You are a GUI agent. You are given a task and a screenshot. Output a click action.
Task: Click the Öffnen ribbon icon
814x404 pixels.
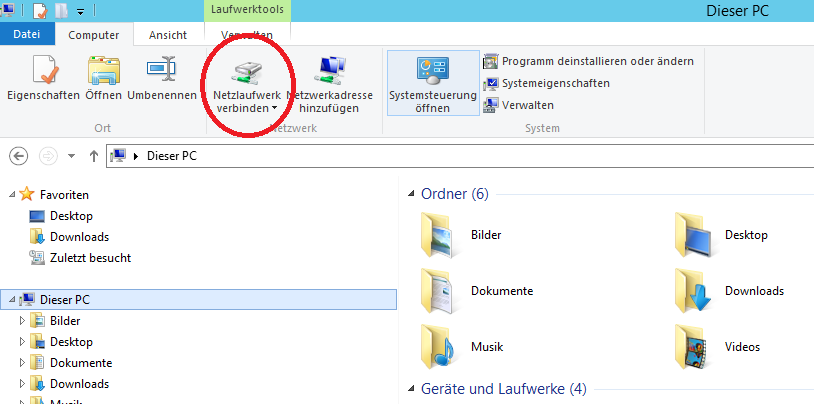click(x=103, y=70)
